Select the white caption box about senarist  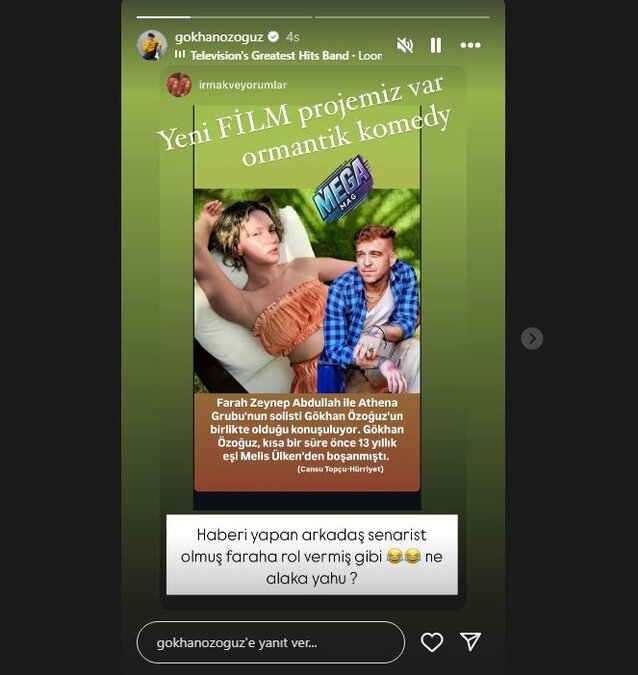click(312, 555)
